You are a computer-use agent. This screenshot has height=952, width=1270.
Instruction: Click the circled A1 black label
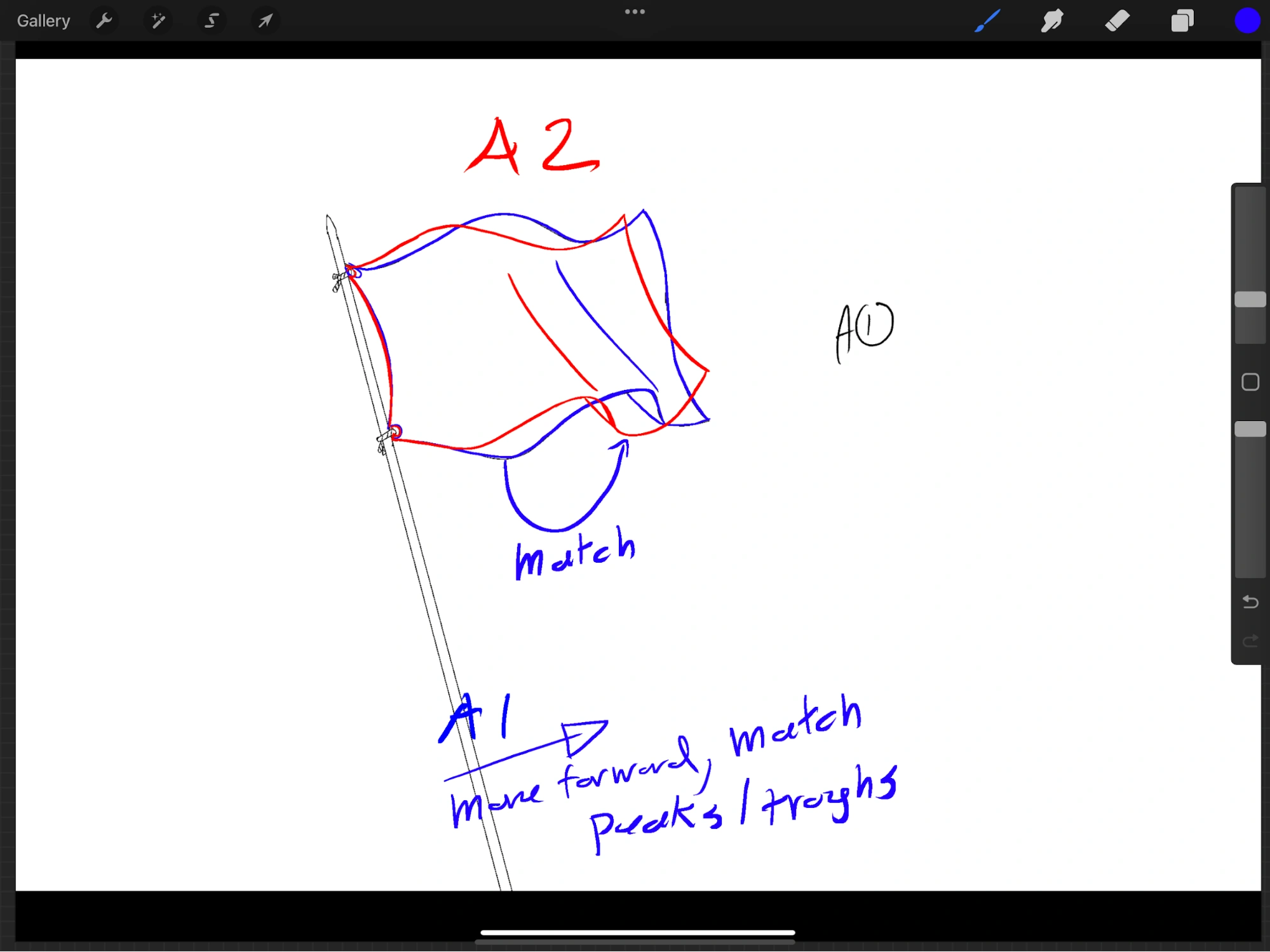[865, 330]
